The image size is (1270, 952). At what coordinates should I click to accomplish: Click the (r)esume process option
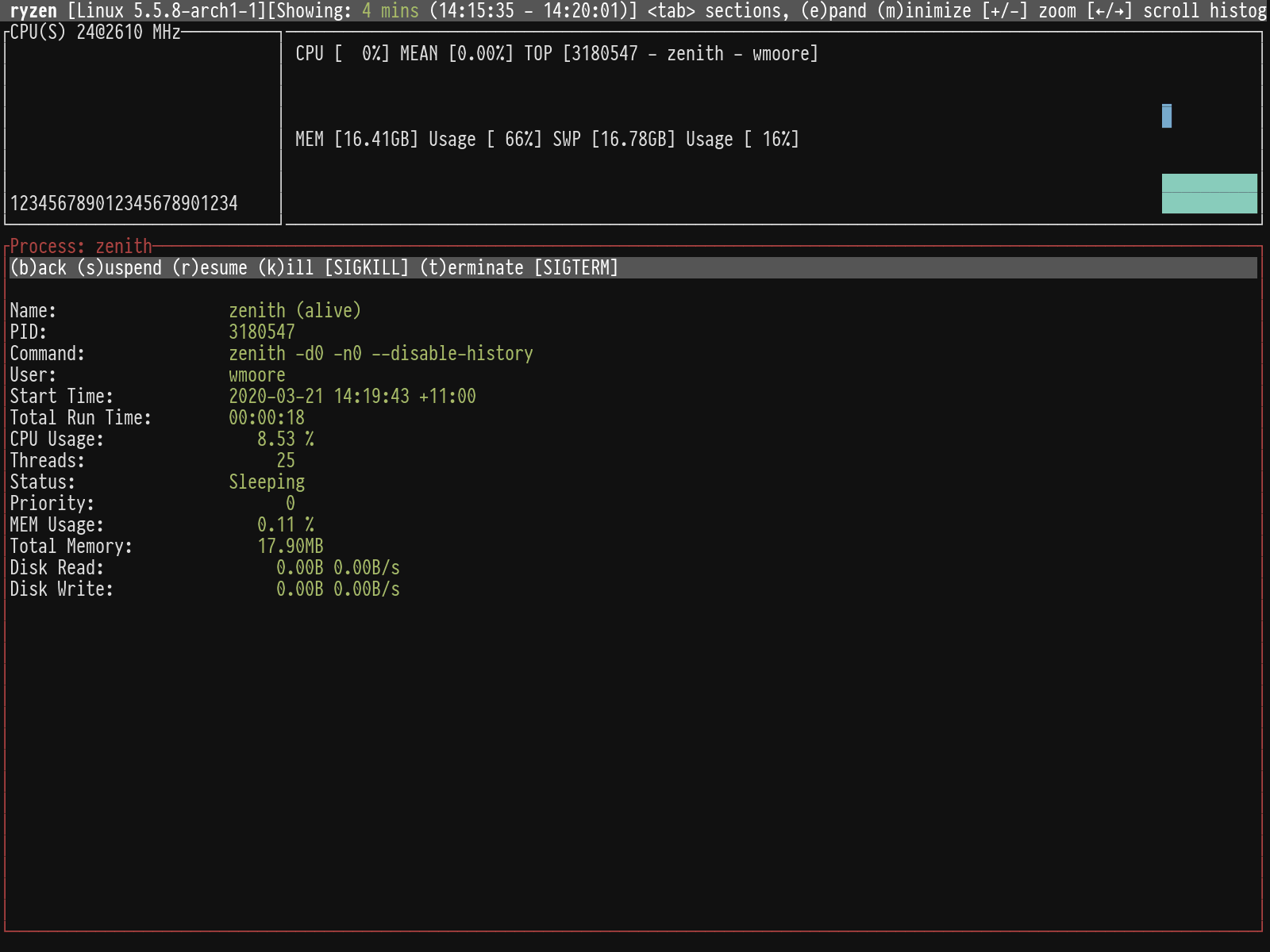click(210, 268)
